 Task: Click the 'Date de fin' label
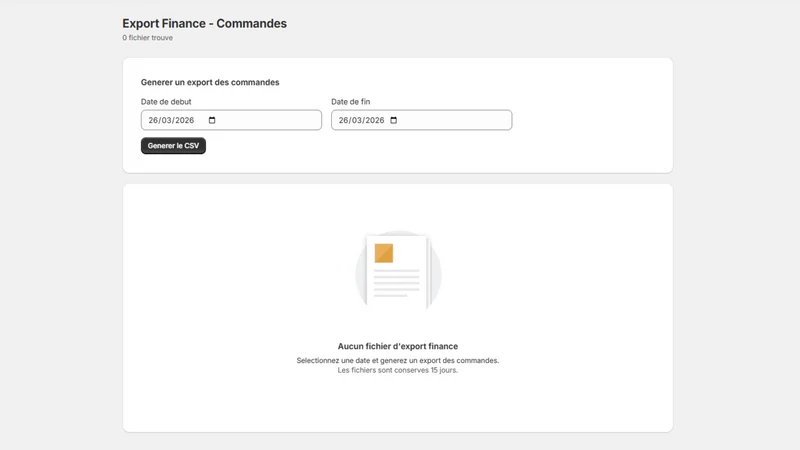tap(351, 102)
